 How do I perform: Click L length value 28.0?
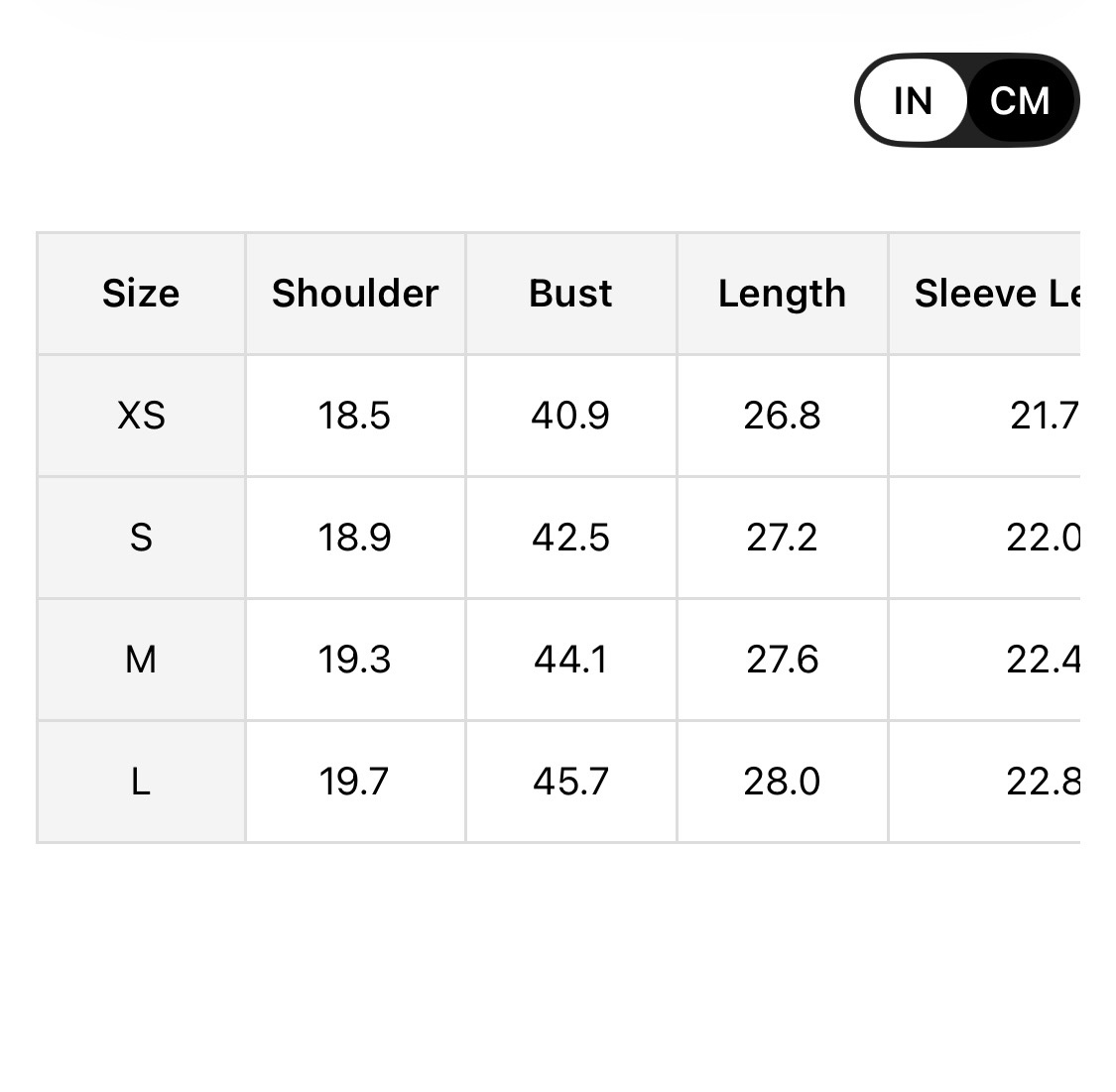tap(782, 782)
